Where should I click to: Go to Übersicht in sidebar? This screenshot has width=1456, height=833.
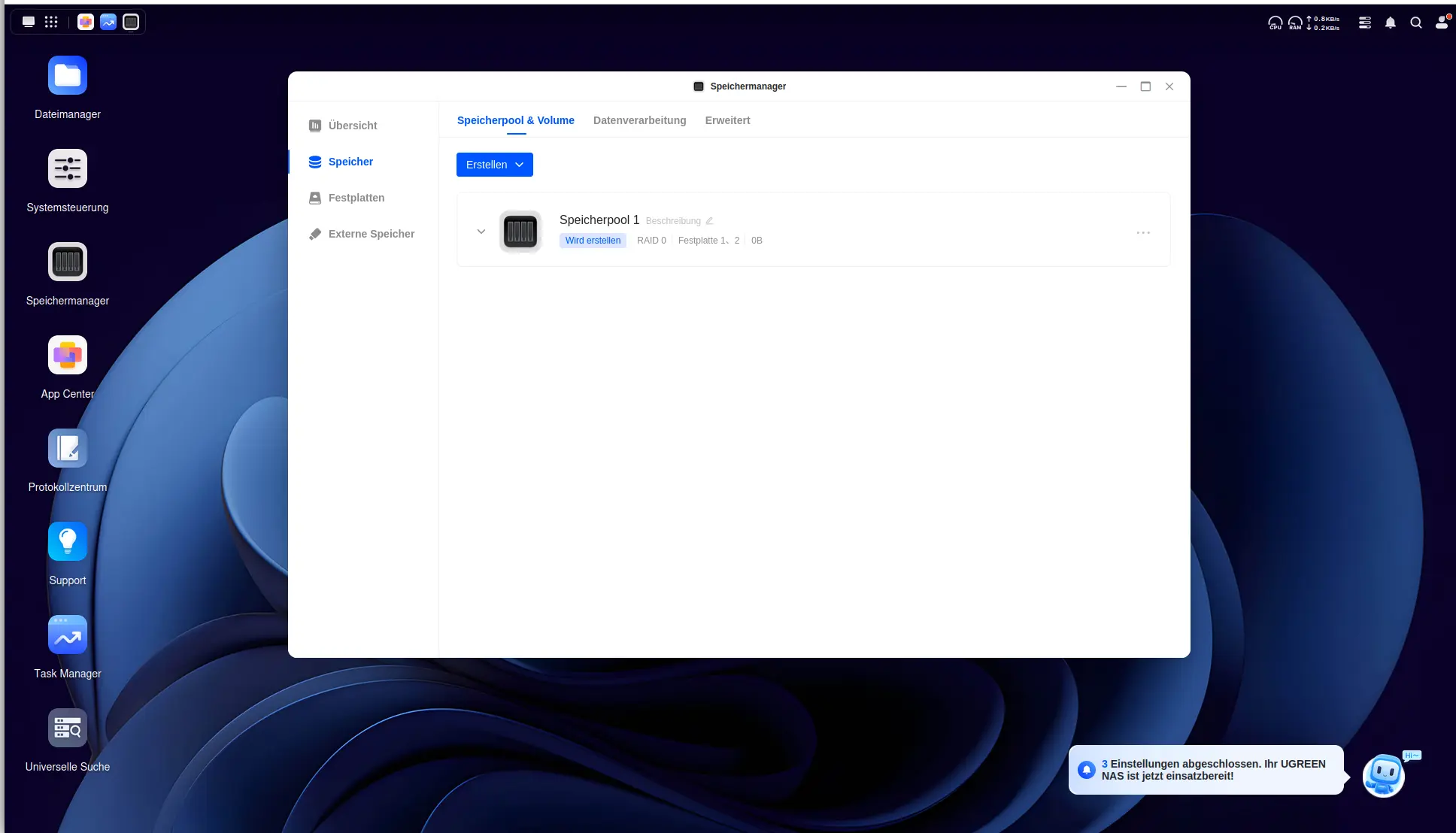click(x=352, y=126)
